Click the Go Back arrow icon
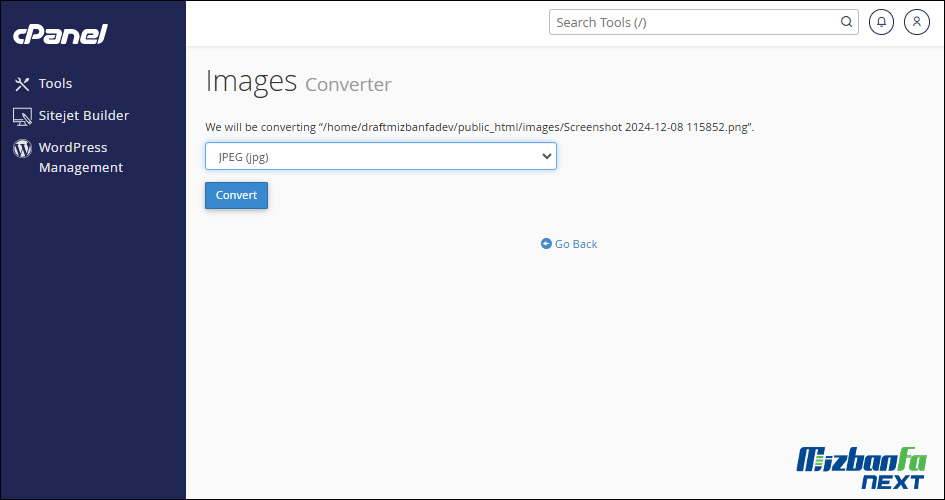This screenshot has width=945, height=500. coord(546,243)
